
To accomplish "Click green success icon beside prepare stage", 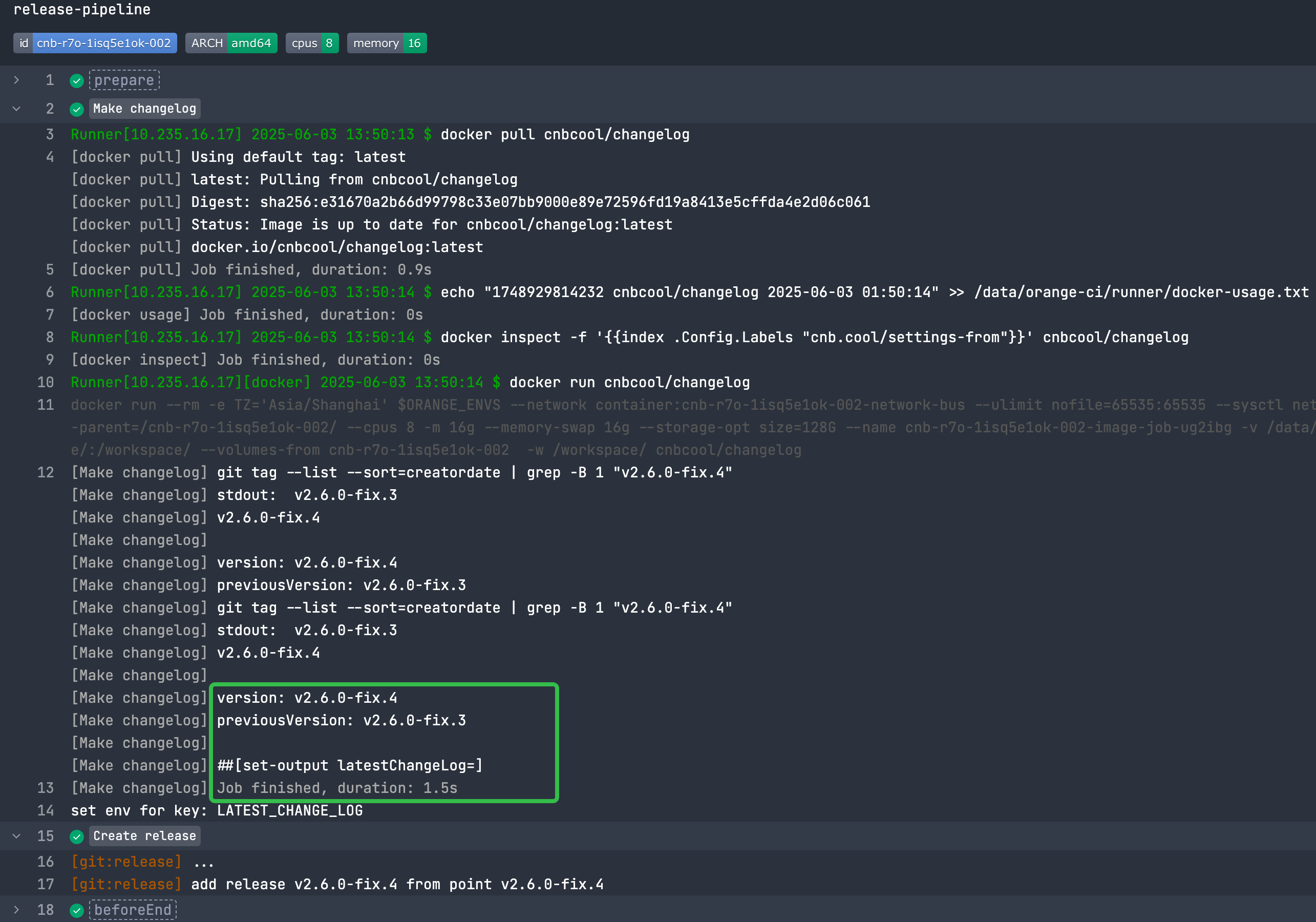I will (x=77, y=81).
